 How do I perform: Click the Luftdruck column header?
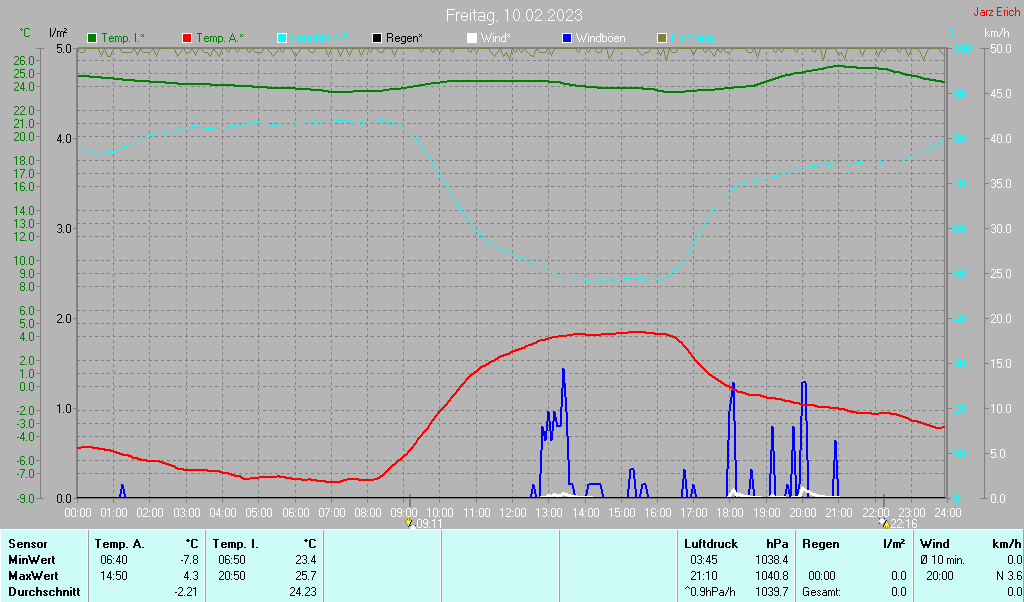711,544
